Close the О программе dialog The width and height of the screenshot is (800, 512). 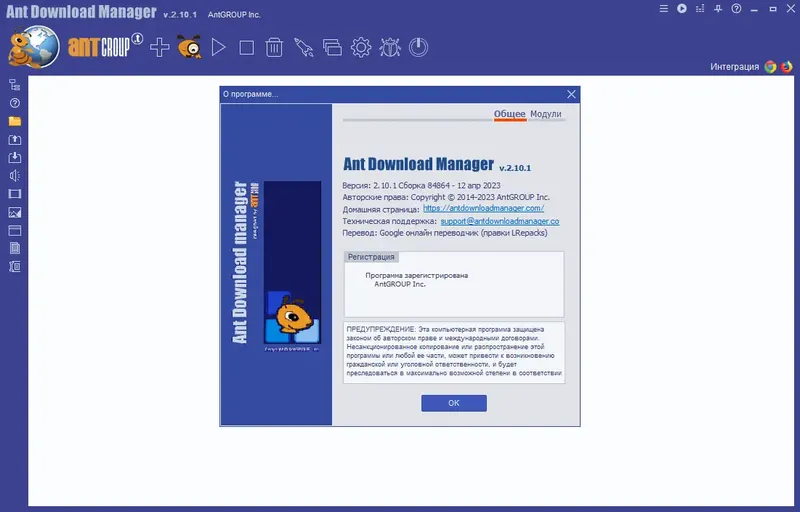[x=571, y=94]
